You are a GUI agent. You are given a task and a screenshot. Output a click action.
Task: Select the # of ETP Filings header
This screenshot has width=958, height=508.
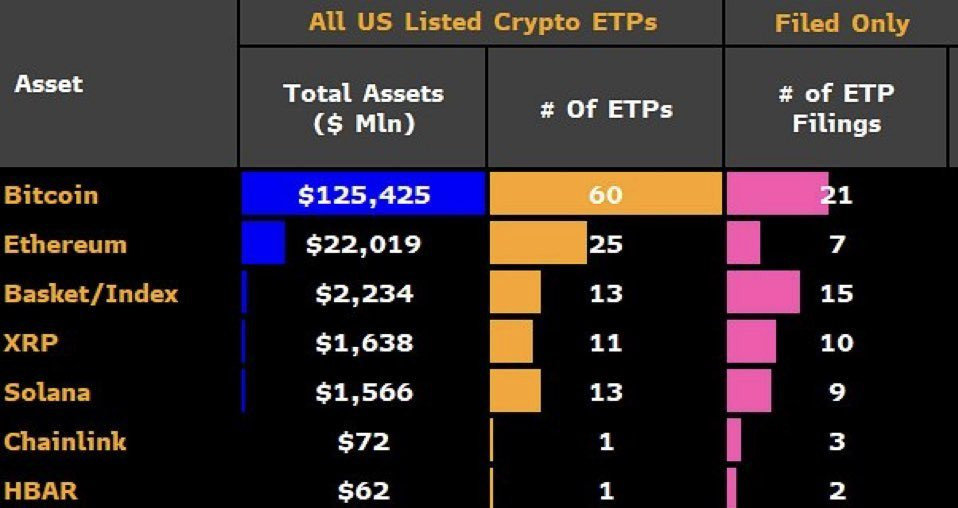[x=836, y=108]
